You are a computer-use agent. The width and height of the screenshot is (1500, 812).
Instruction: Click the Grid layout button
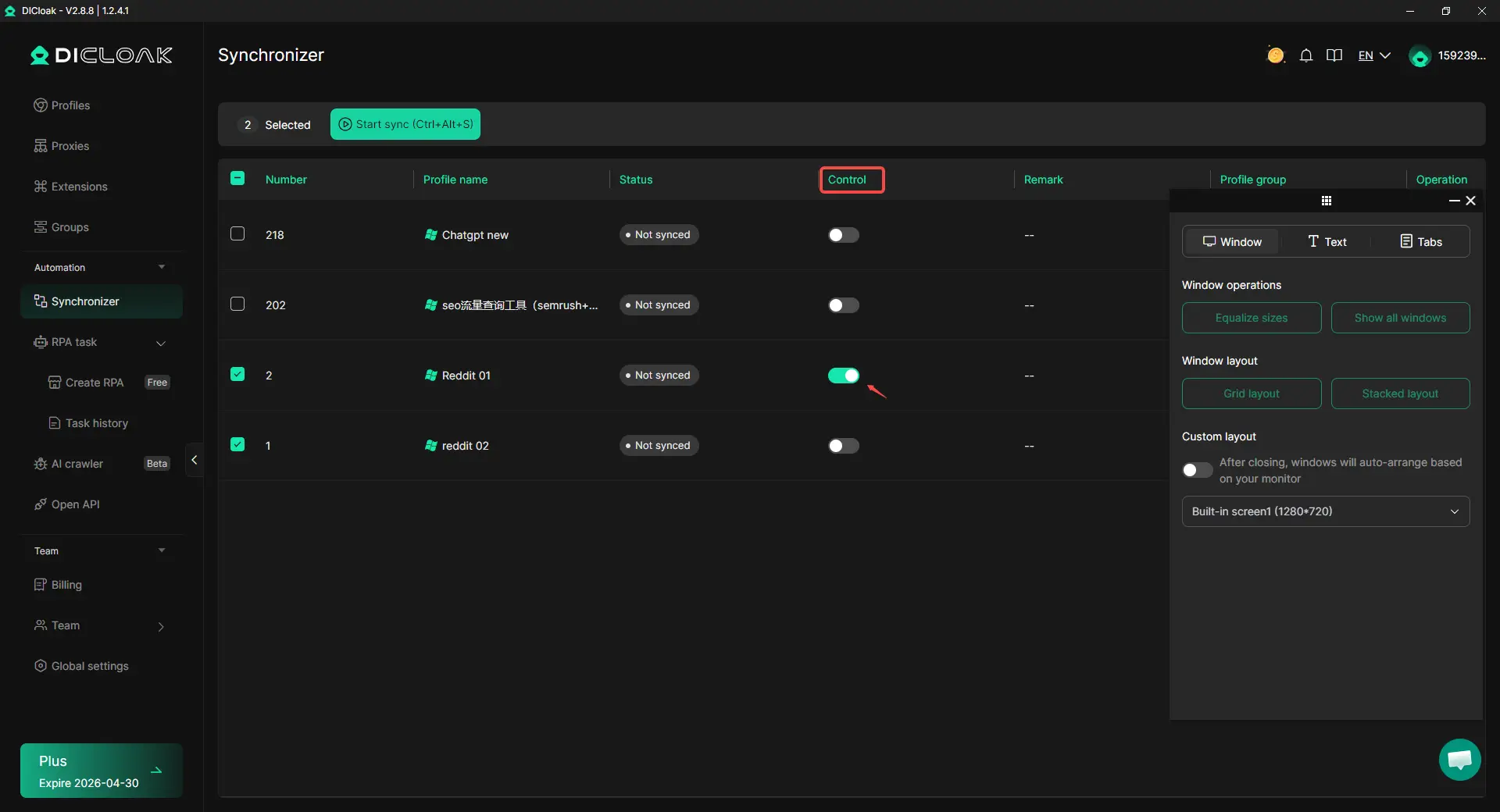pyautogui.click(x=1251, y=394)
